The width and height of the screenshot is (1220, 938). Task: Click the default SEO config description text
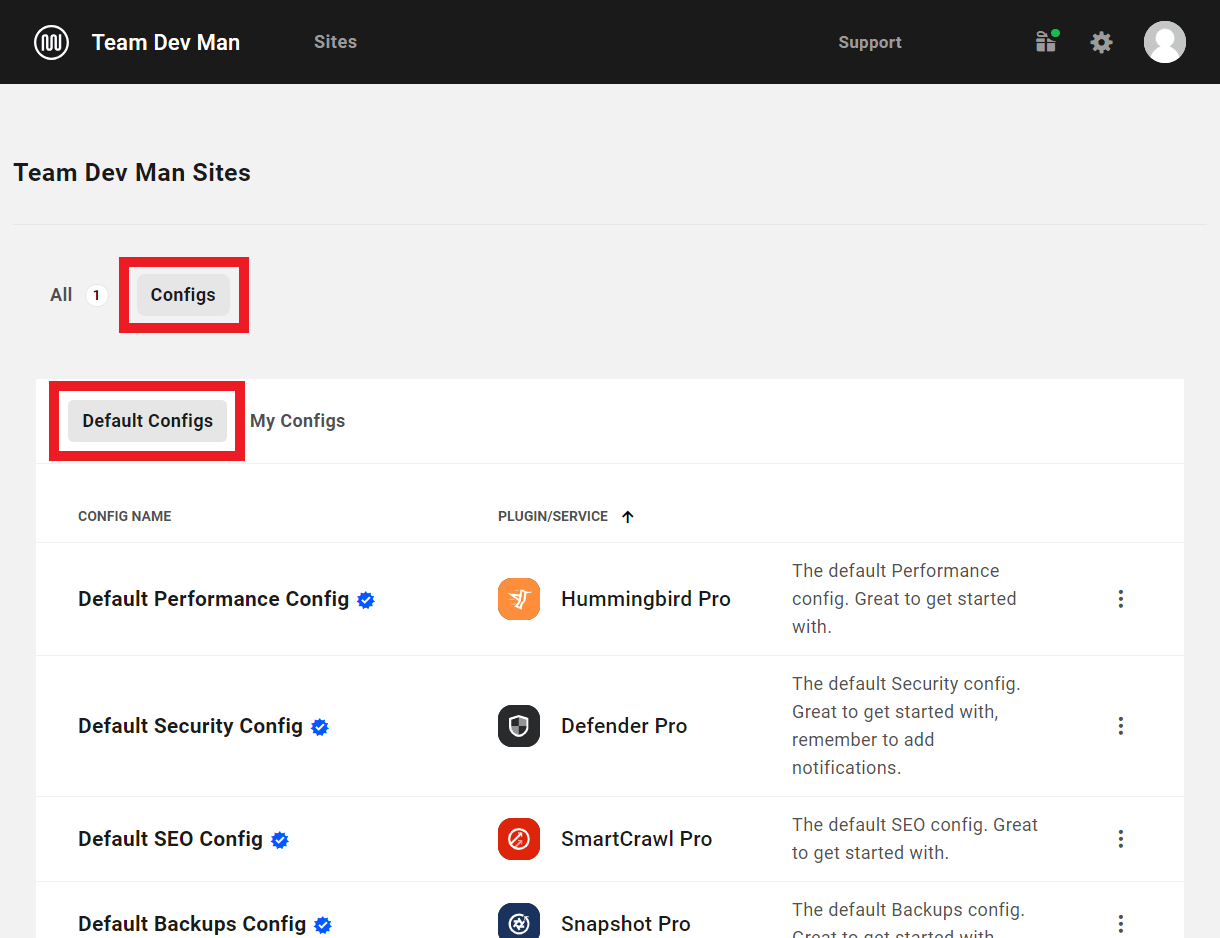[915, 839]
